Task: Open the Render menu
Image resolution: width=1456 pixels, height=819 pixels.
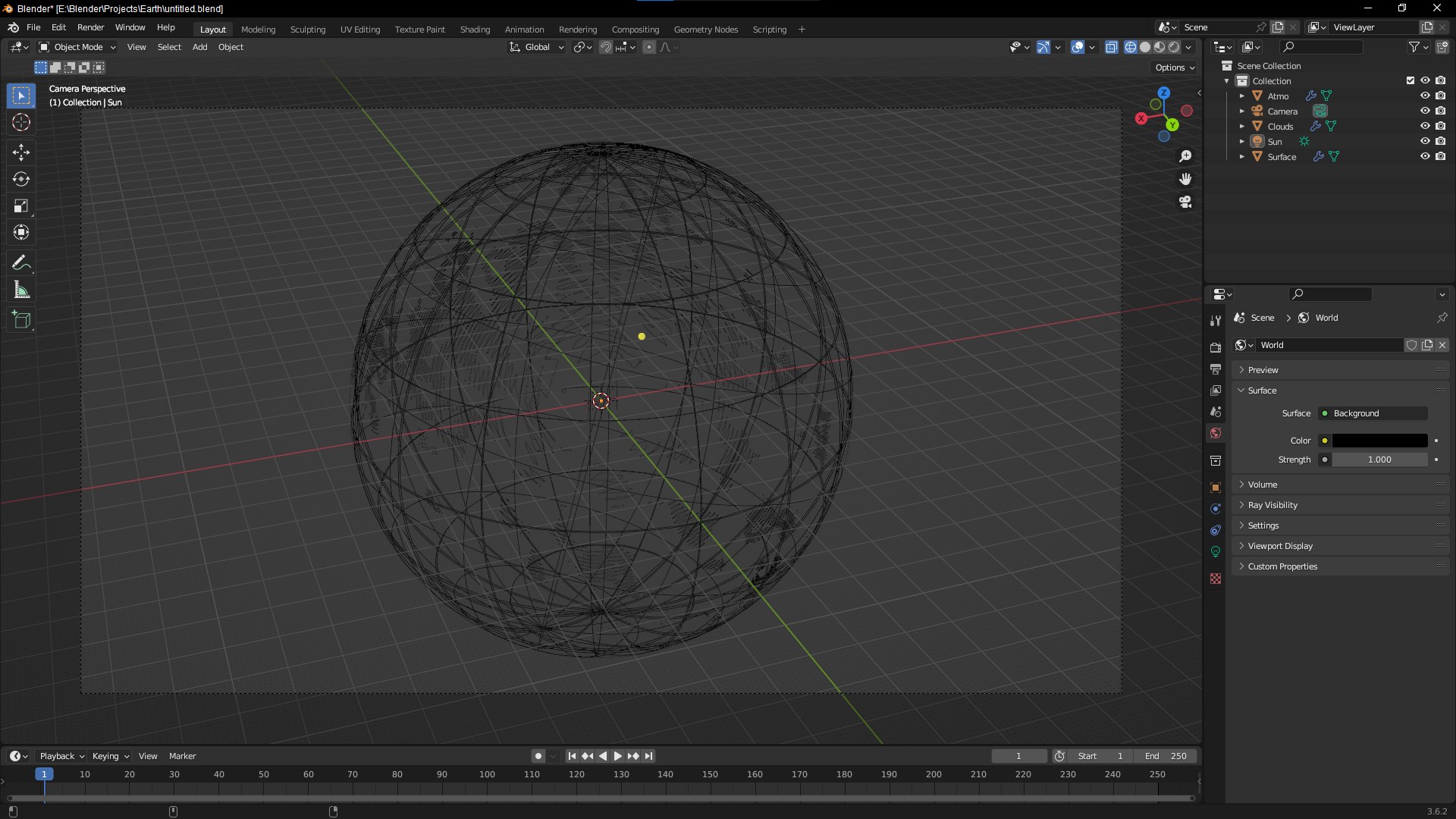Action: [x=90, y=27]
